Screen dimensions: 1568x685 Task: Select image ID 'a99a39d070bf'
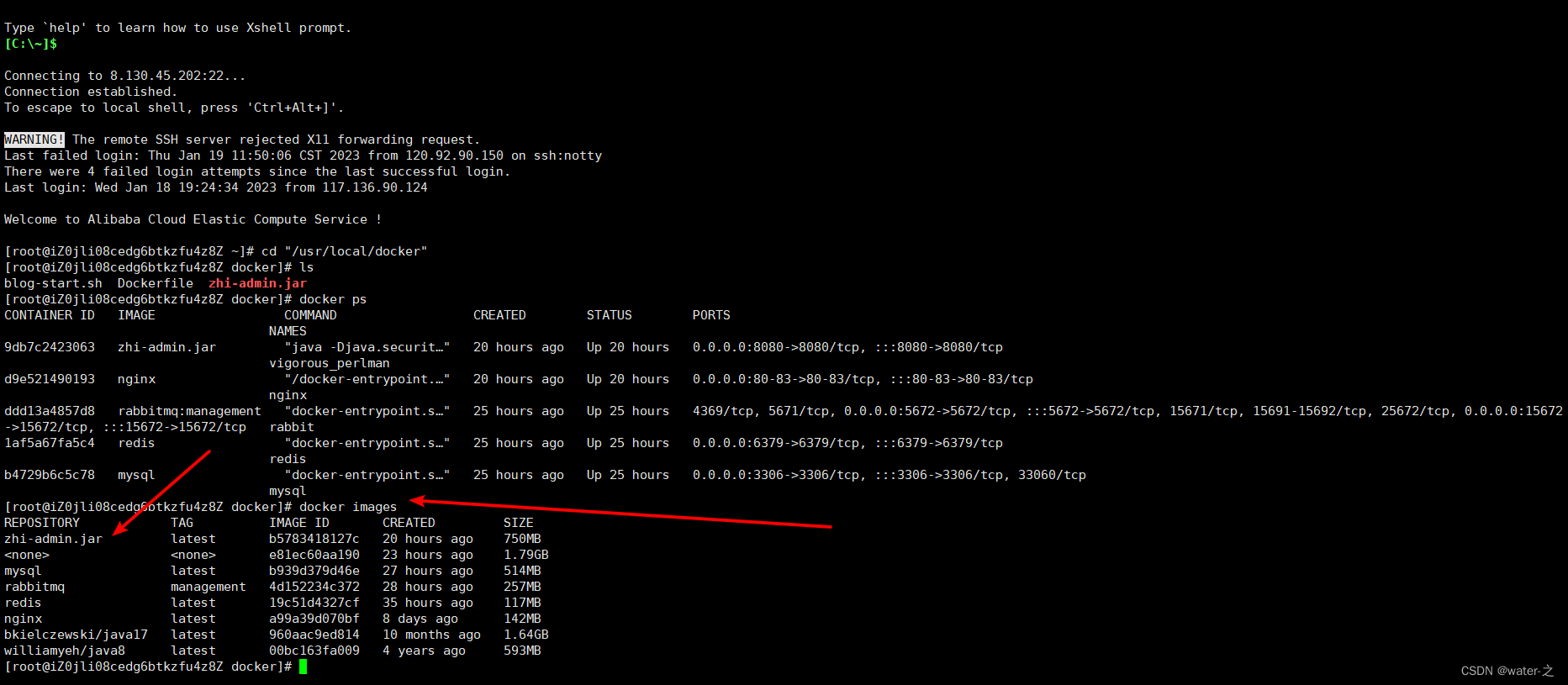point(314,619)
